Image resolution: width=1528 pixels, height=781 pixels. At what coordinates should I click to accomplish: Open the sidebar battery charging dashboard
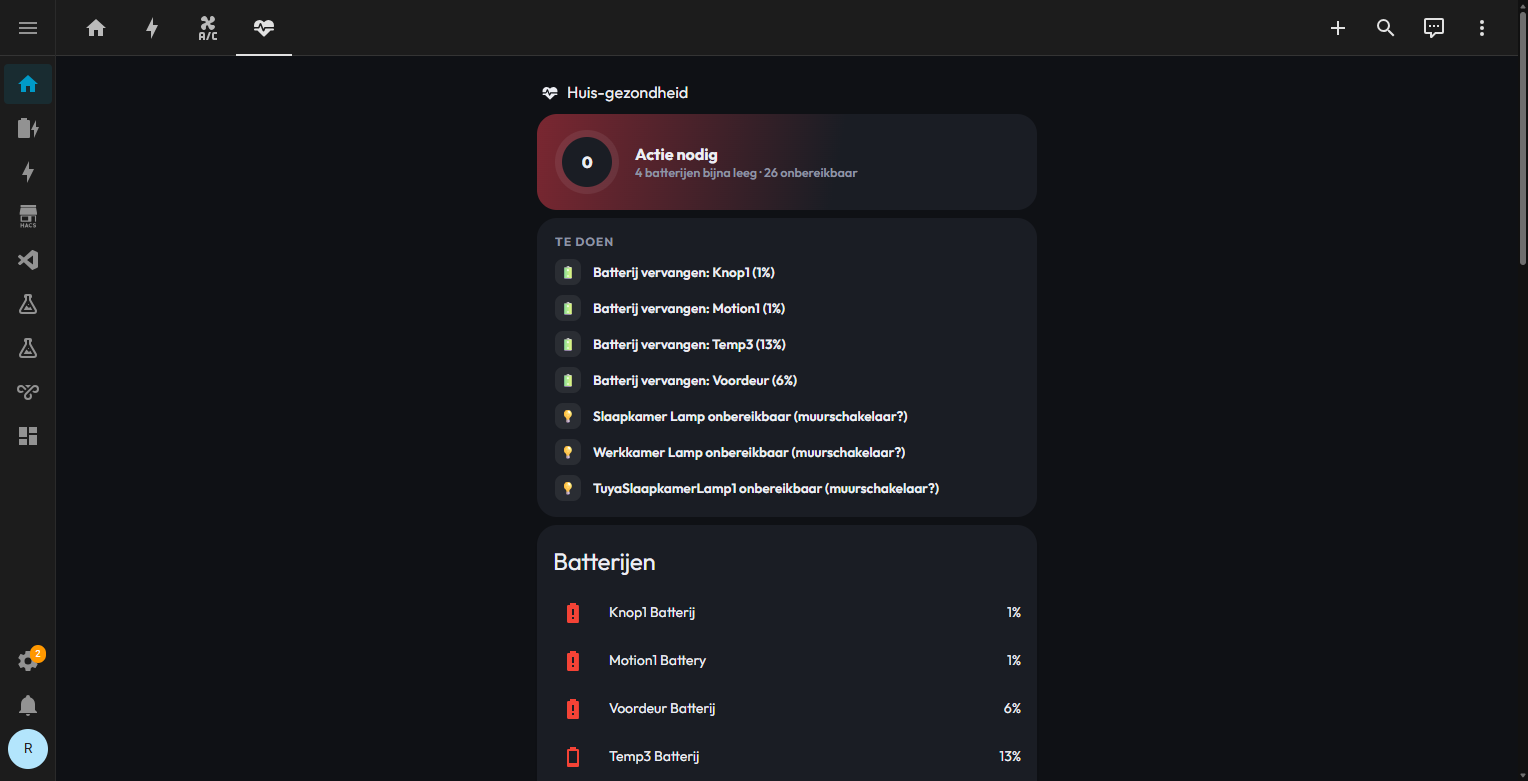28,128
